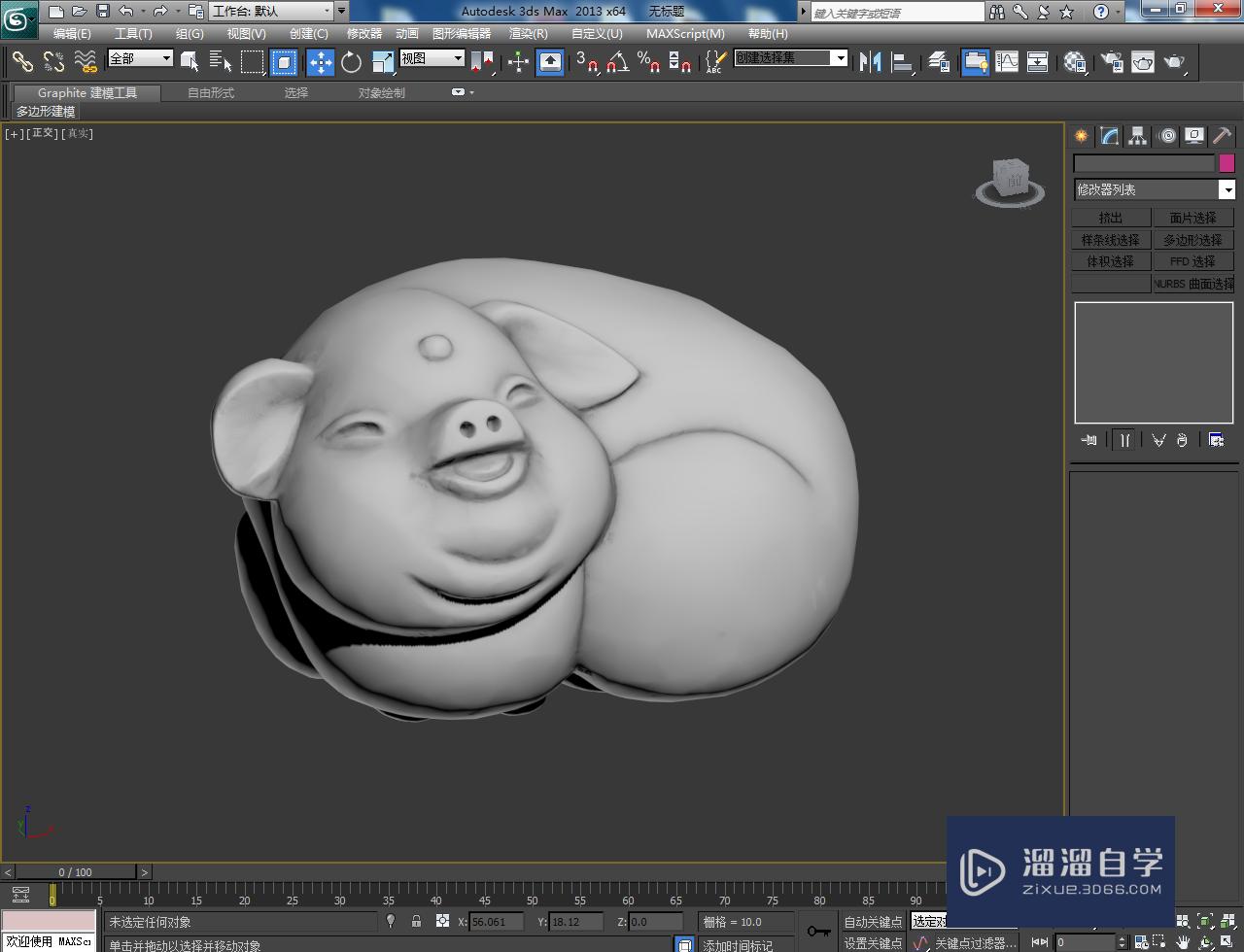1244x952 pixels.
Task: Click the 挤出 modifier button
Action: tap(1111, 218)
